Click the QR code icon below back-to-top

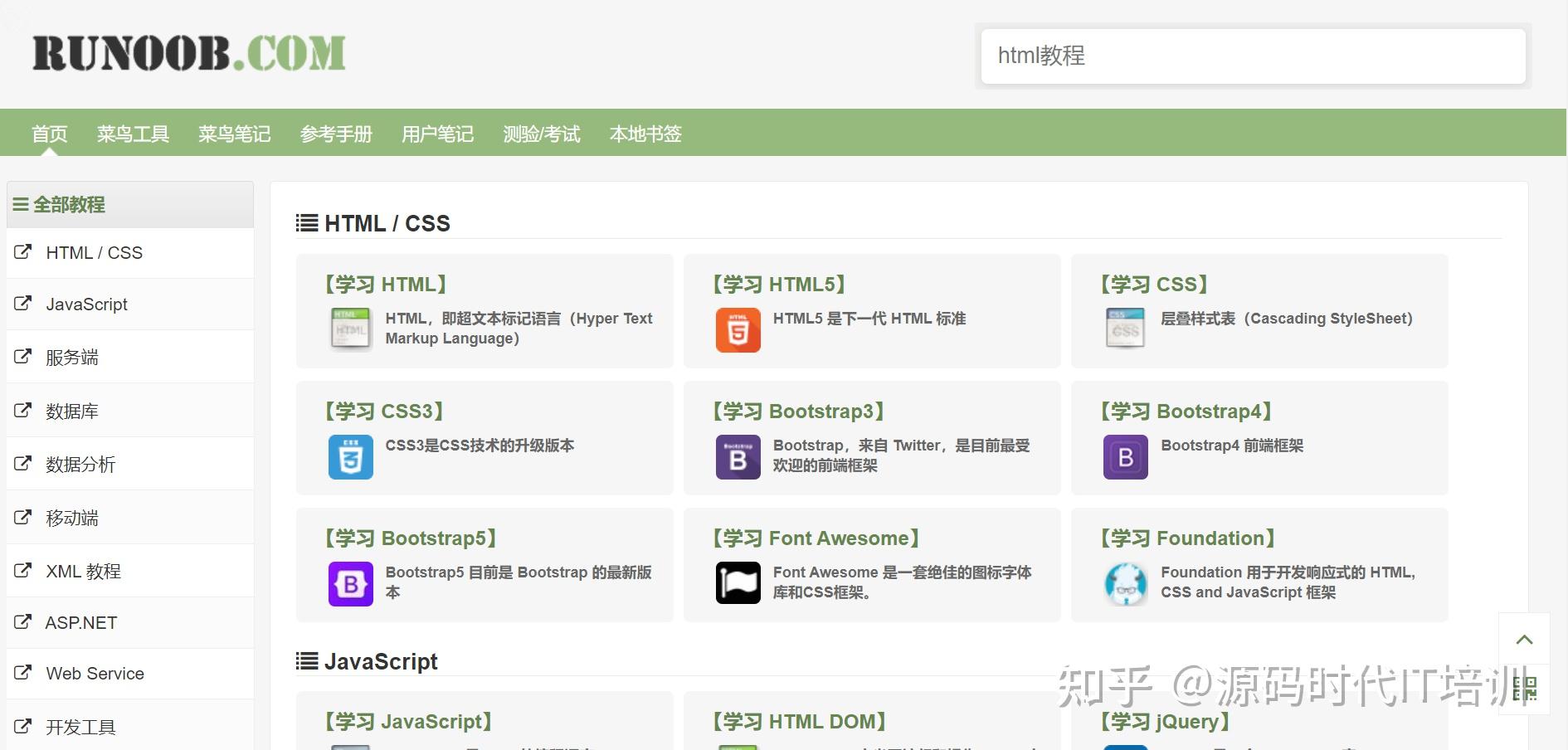[1524, 689]
